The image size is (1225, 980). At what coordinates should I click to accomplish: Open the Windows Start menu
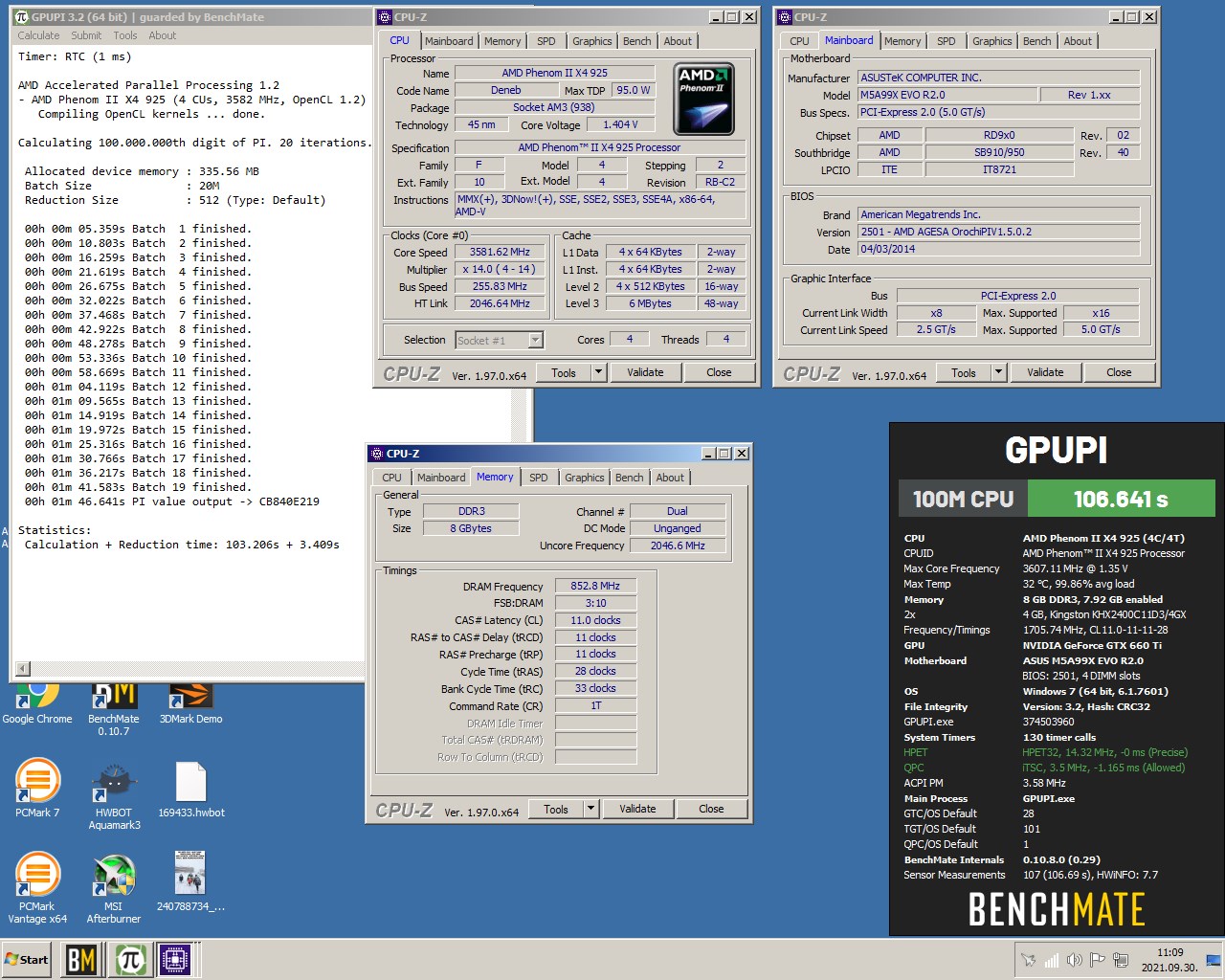27,959
